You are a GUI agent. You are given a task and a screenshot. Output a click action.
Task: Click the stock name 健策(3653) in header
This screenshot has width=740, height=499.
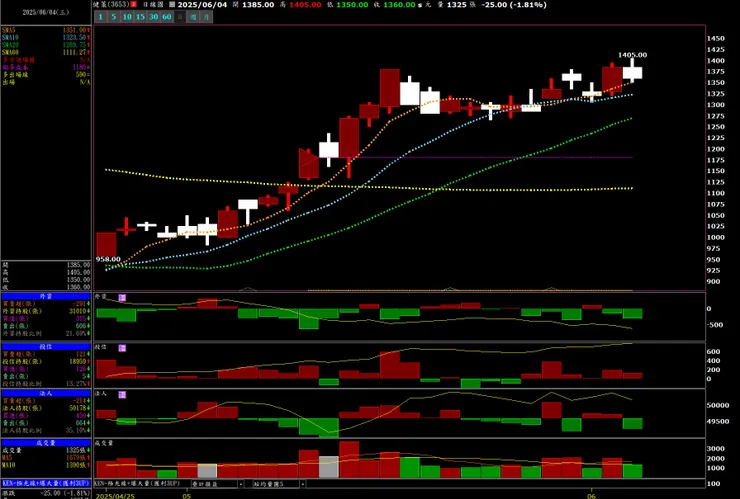111,5
